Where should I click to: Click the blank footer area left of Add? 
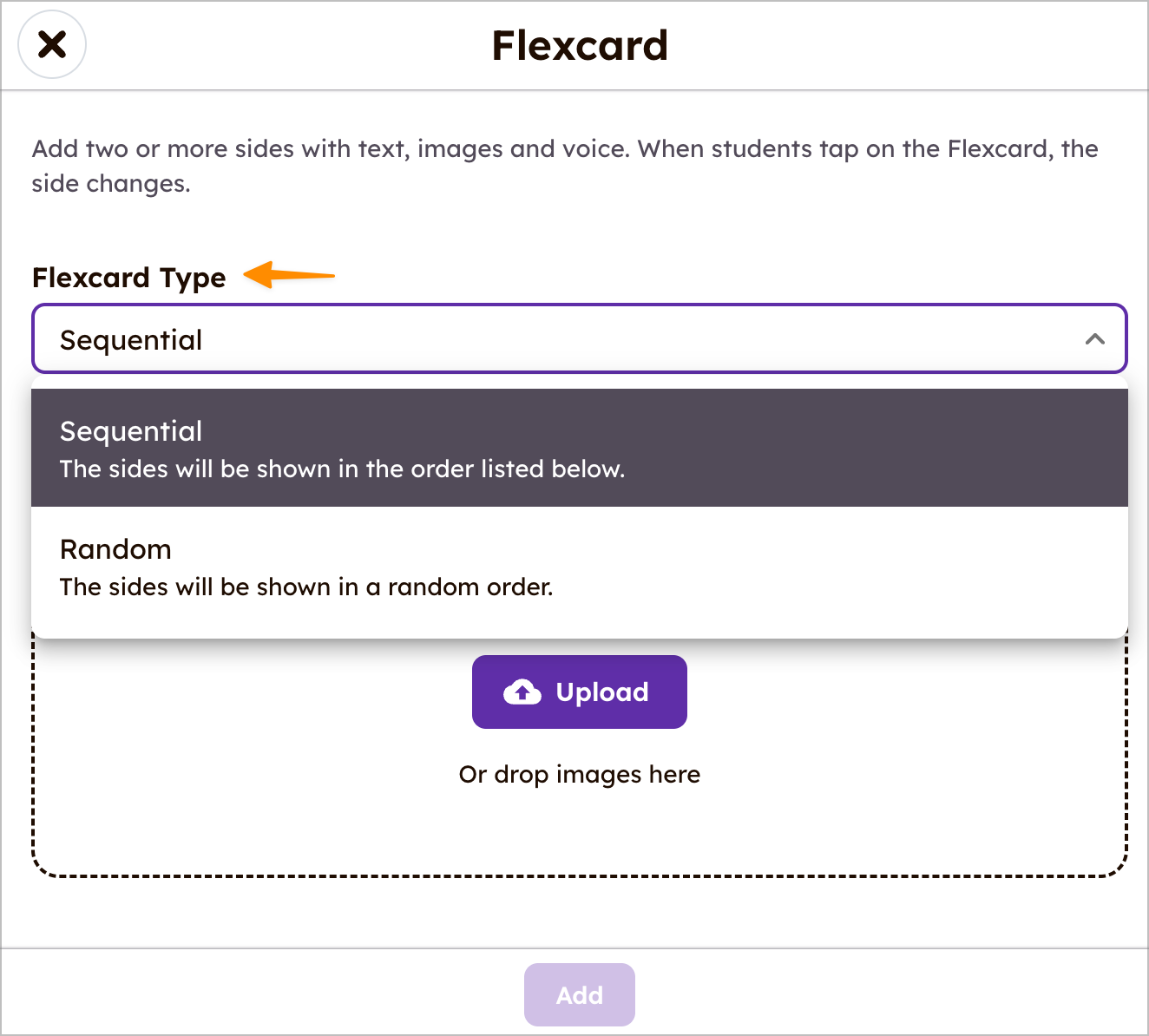pos(260,994)
